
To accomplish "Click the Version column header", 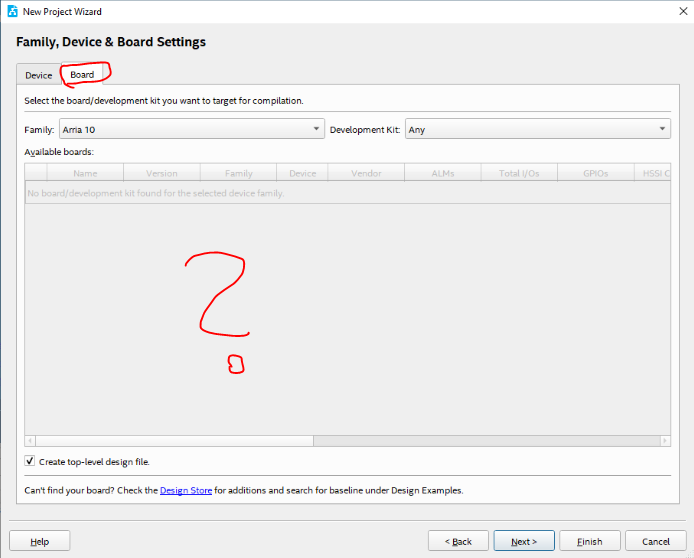I will pyautogui.click(x=162, y=173).
